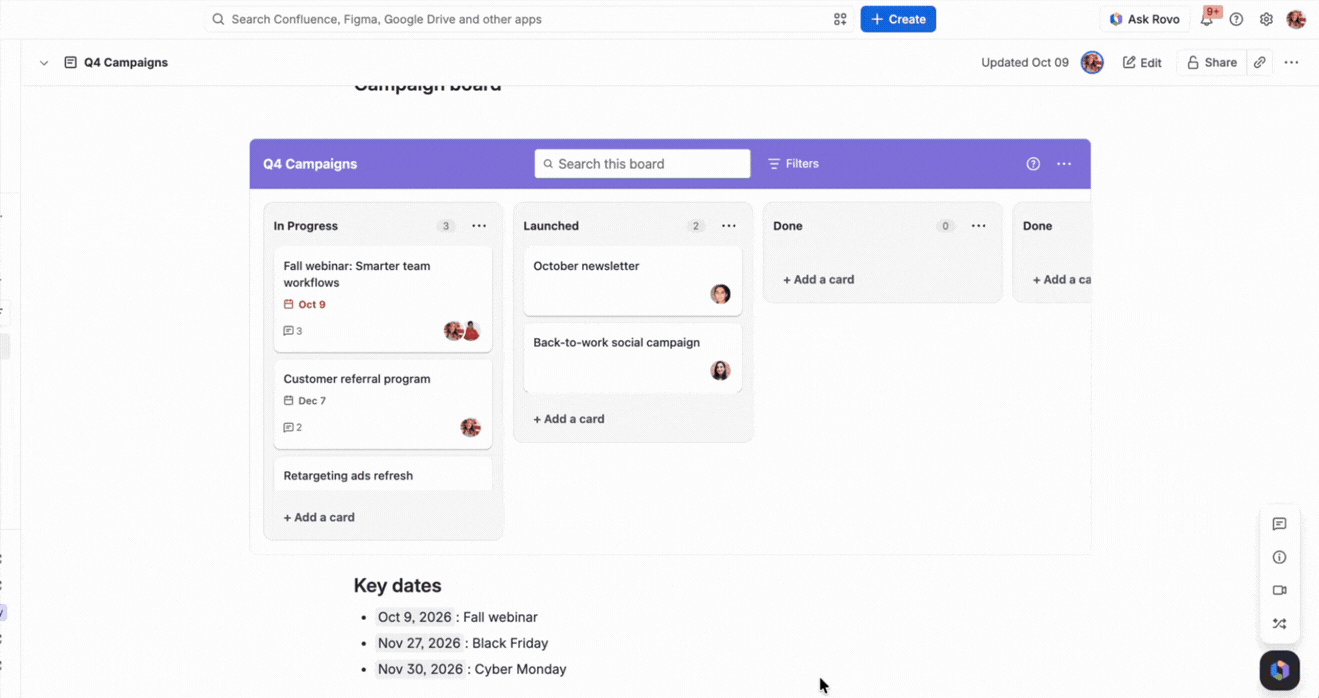Open the Retargeting ads refresh card
This screenshot has width=1319, height=698.
coord(383,474)
